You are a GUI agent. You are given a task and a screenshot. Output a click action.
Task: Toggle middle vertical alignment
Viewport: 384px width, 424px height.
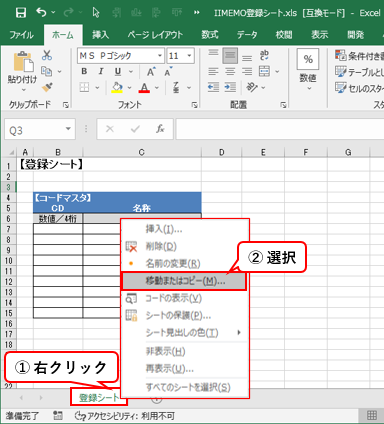pos(230,55)
